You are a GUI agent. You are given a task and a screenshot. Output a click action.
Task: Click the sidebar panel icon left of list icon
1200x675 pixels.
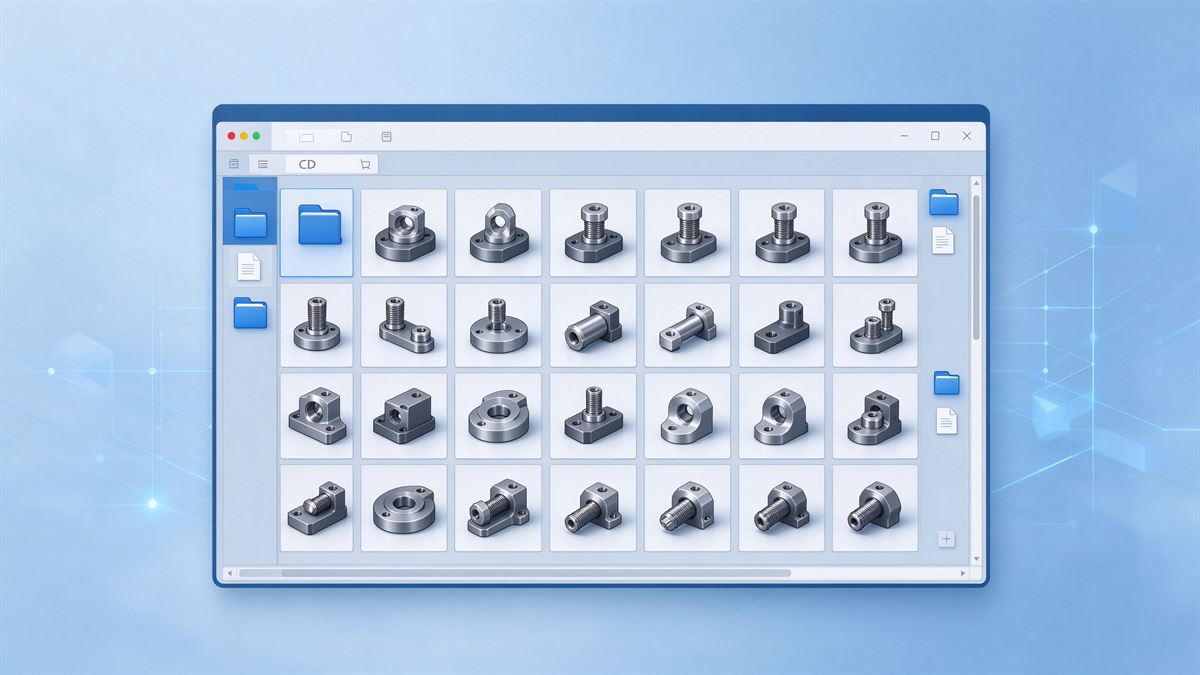pyautogui.click(x=234, y=164)
